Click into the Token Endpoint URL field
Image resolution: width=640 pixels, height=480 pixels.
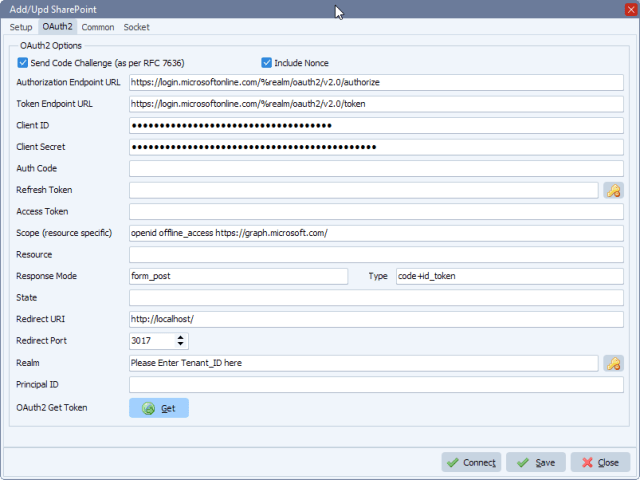coord(376,104)
